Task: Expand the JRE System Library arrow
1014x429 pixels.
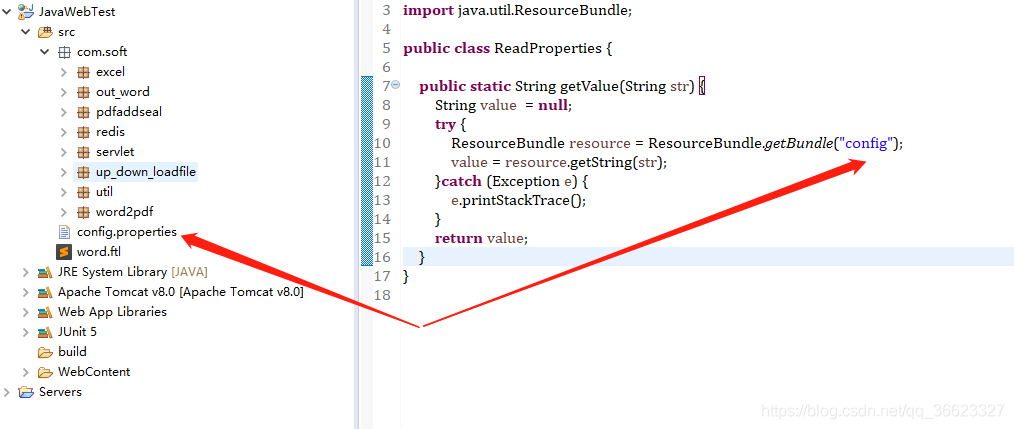Action: pos(25,272)
